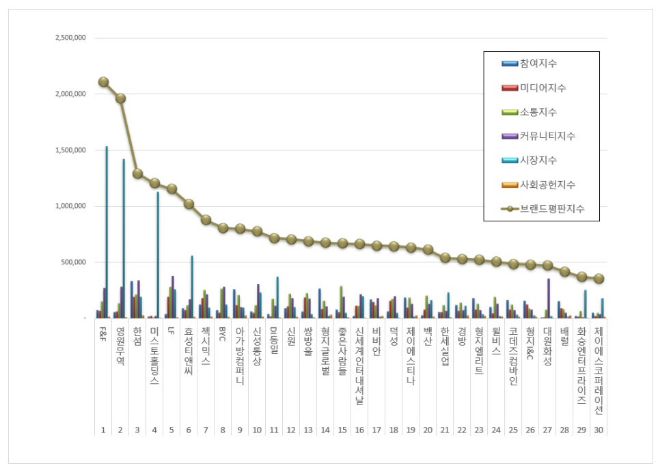
Task: Click the 참여지수 blue legend swatch
Action: click(x=510, y=63)
